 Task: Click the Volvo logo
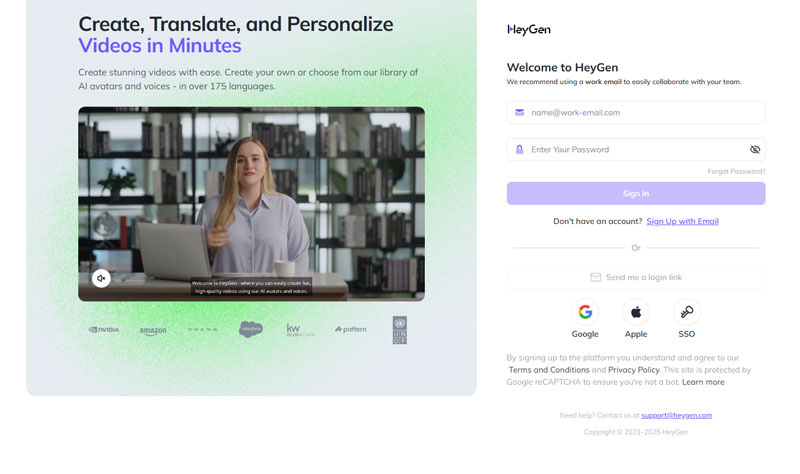[203, 330]
